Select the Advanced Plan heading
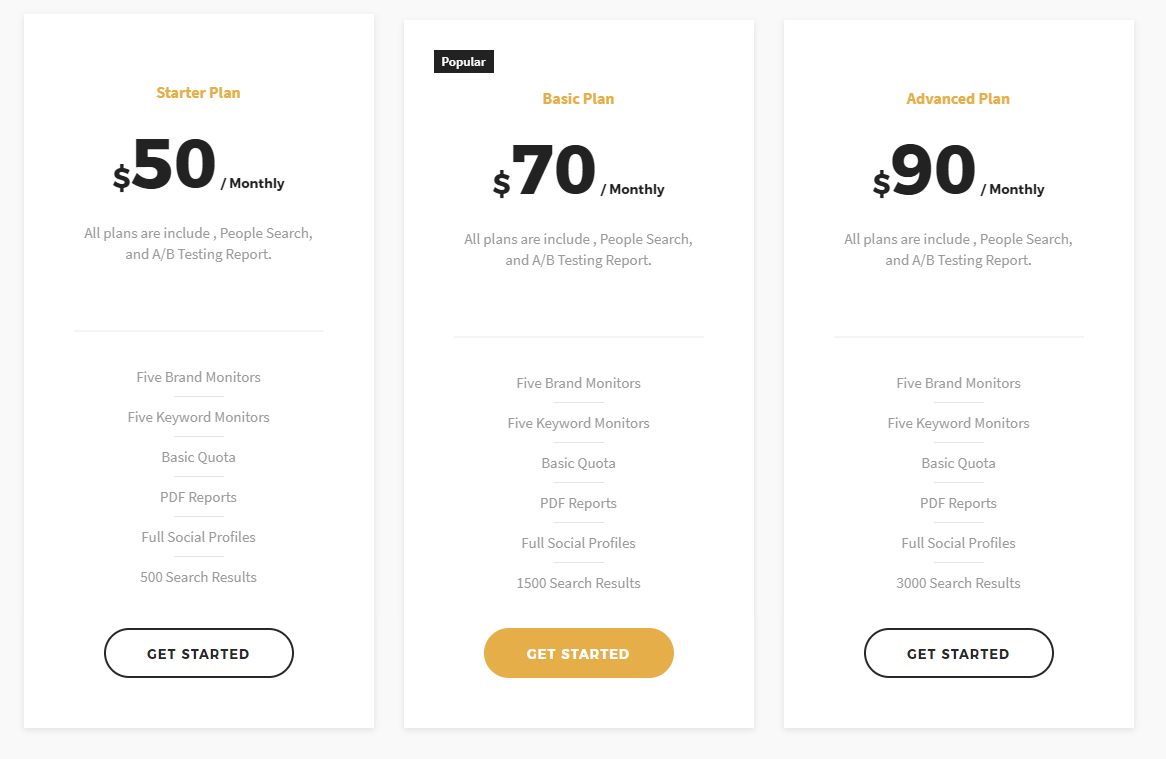Image resolution: width=1166 pixels, height=759 pixels. pos(958,99)
